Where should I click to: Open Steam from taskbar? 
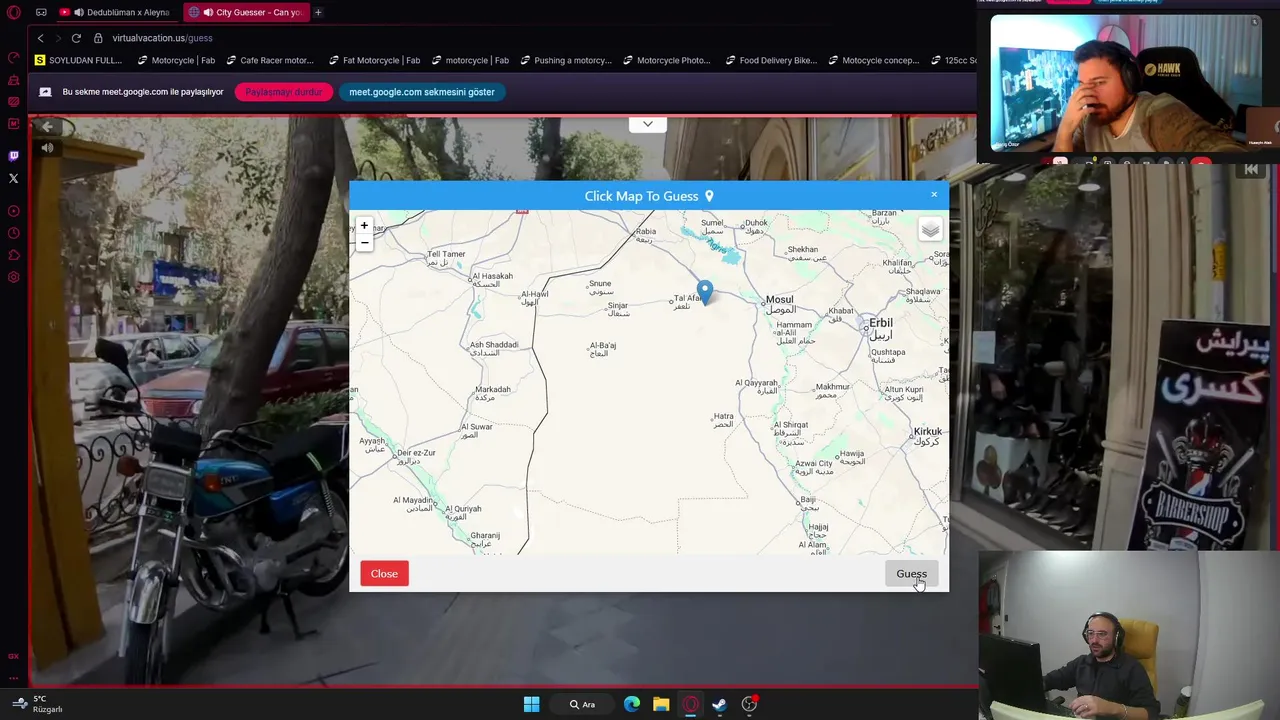click(719, 704)
